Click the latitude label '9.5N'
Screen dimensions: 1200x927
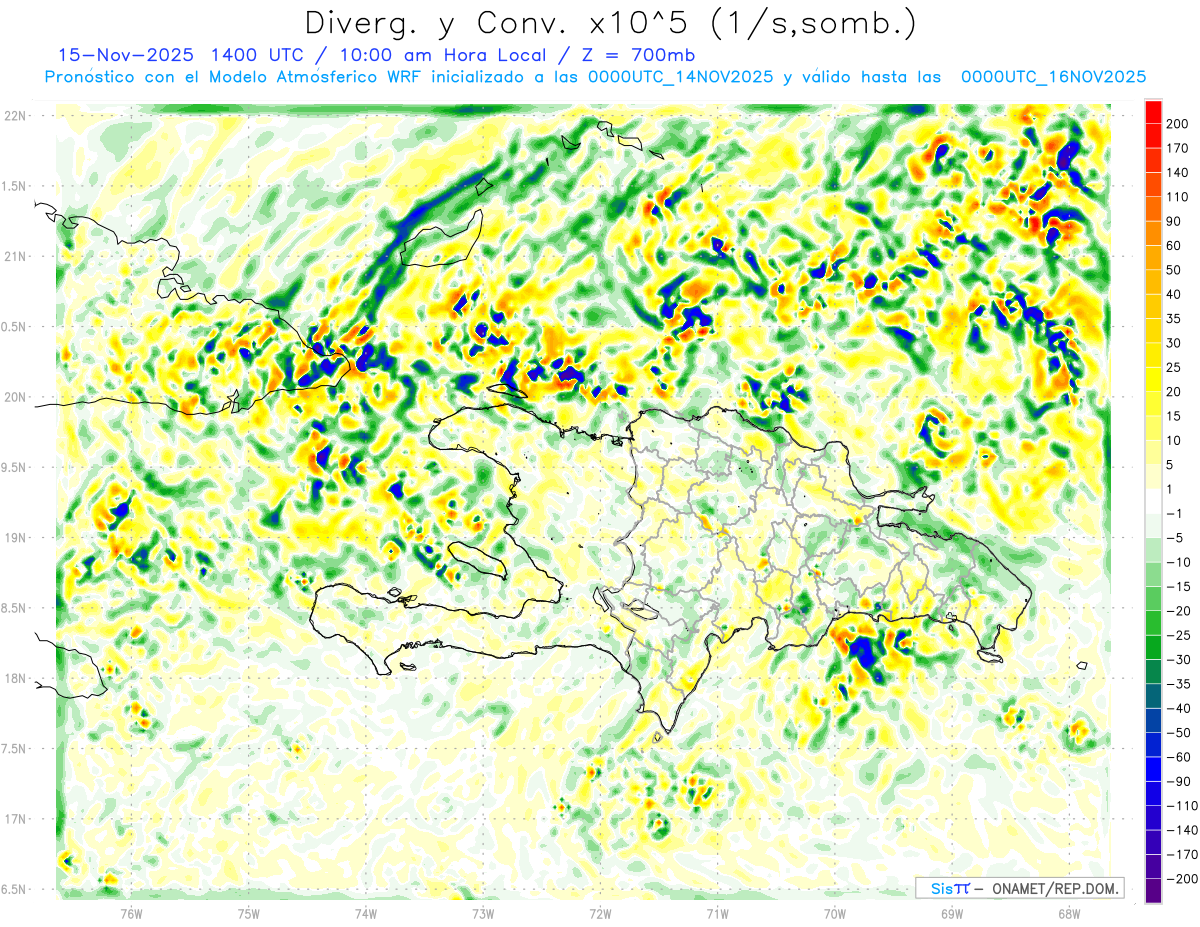(x=14, y=467)
